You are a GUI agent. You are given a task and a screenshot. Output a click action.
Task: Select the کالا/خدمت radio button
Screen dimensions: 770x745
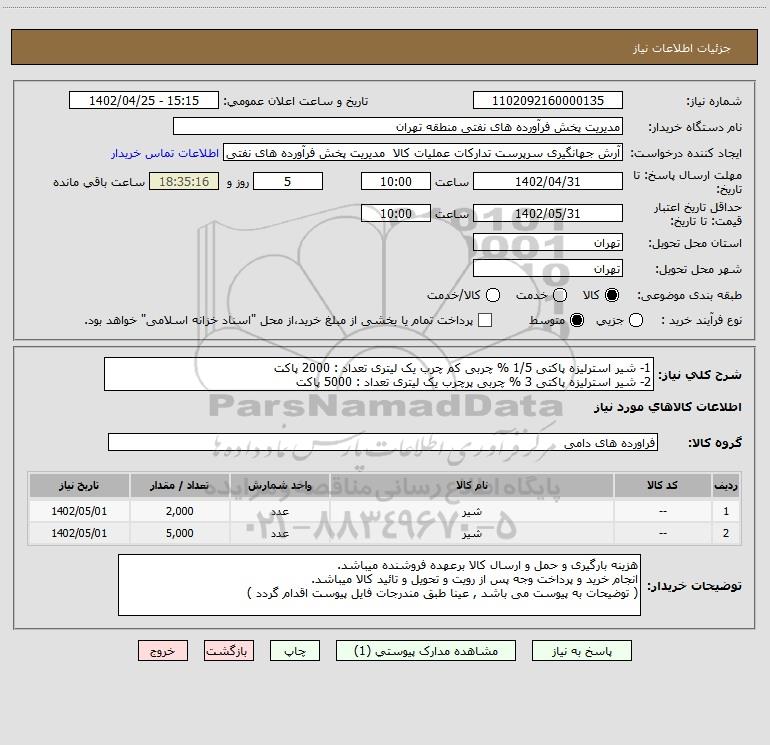(493, 295)
